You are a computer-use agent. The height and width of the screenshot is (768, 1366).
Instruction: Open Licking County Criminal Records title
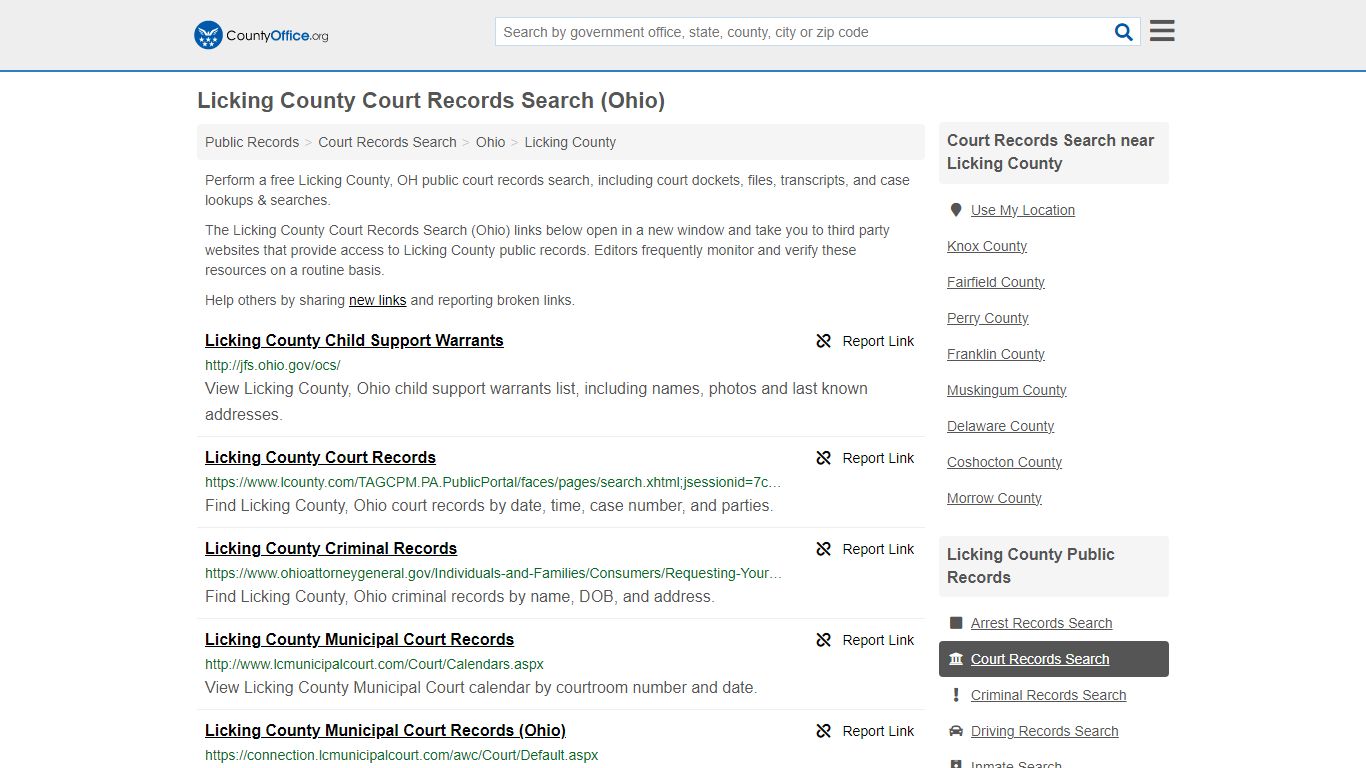point(331,548)
